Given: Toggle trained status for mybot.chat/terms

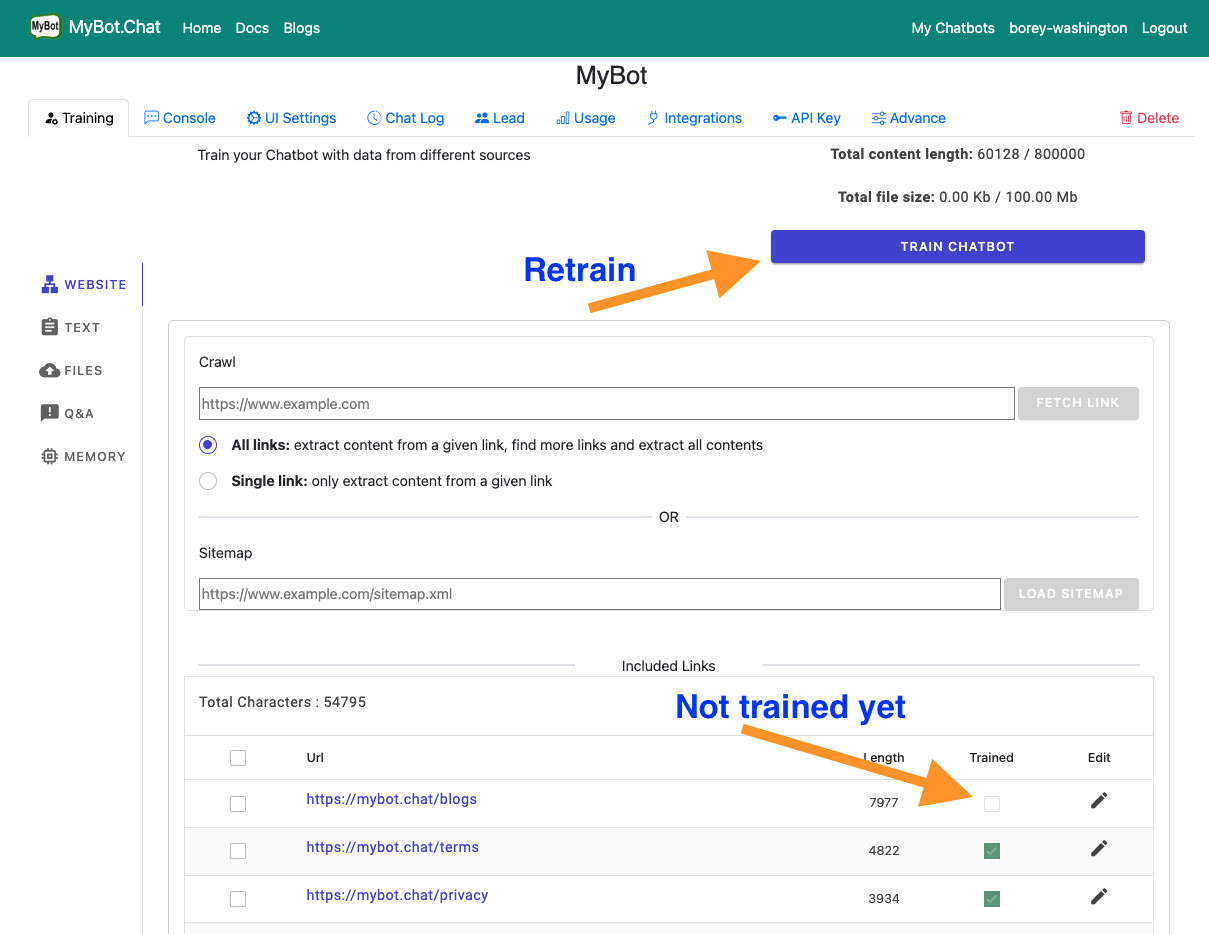Looking at the screenshot, I should [x=991, y=851].
